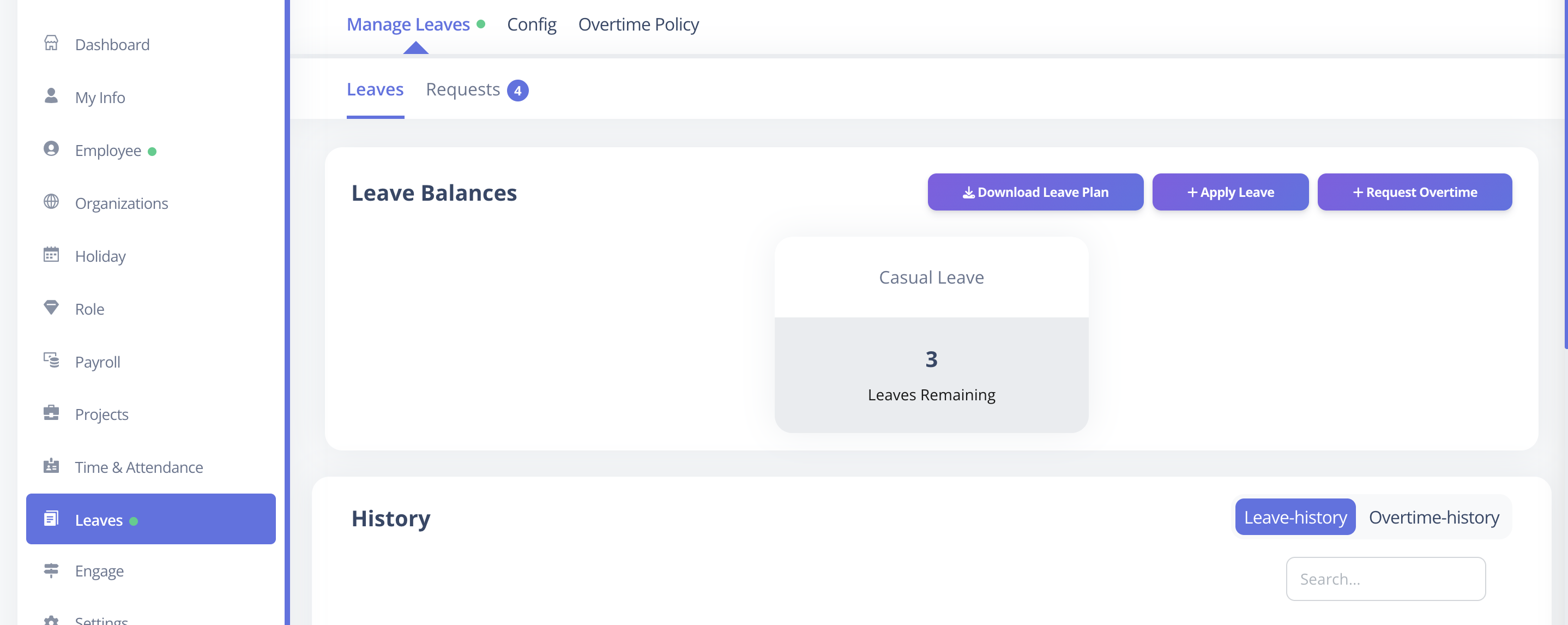Click the history Search field
Screen dimensions: 1568x625
1385,579
